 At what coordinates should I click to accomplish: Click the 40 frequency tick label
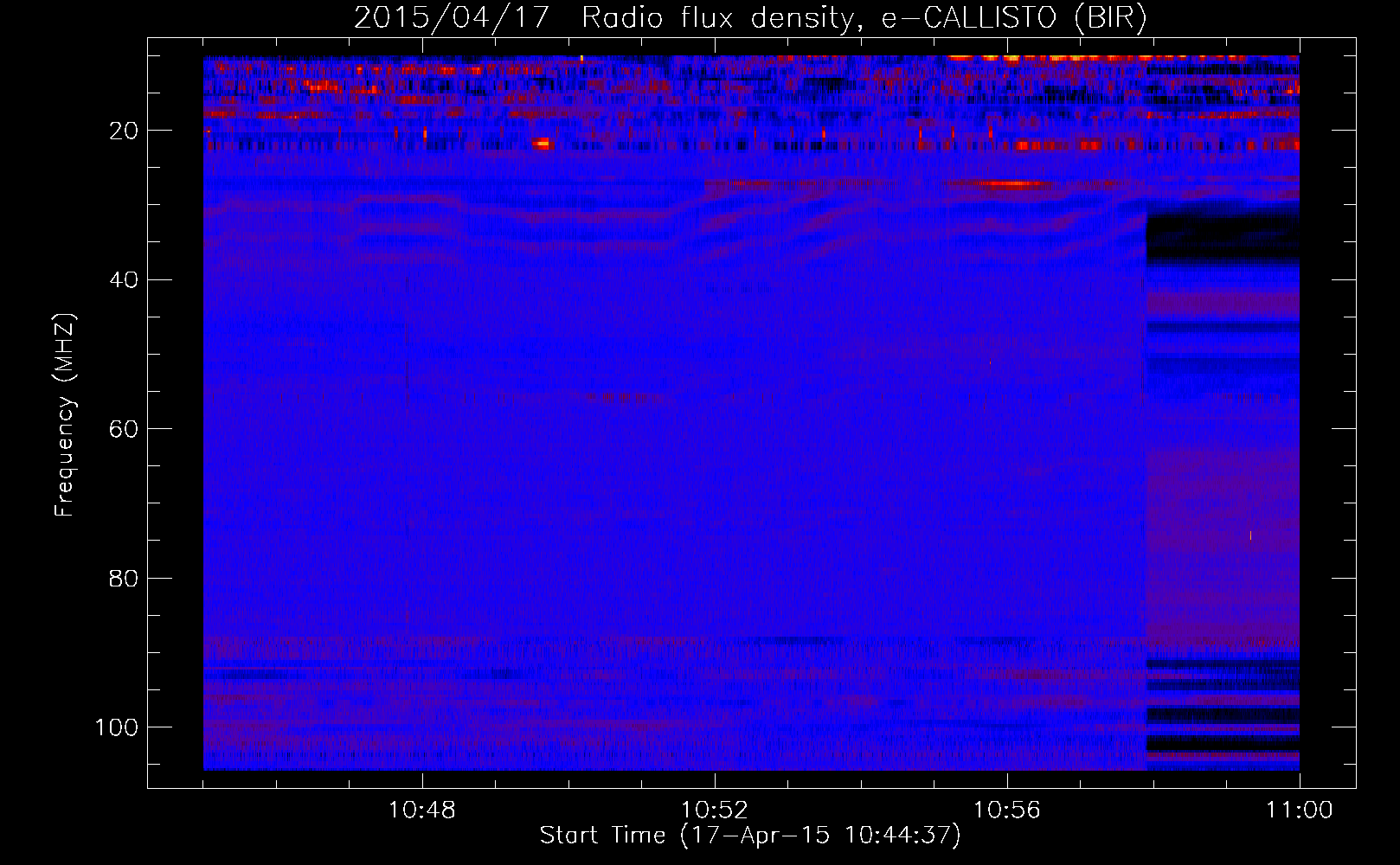click(124, 279)
